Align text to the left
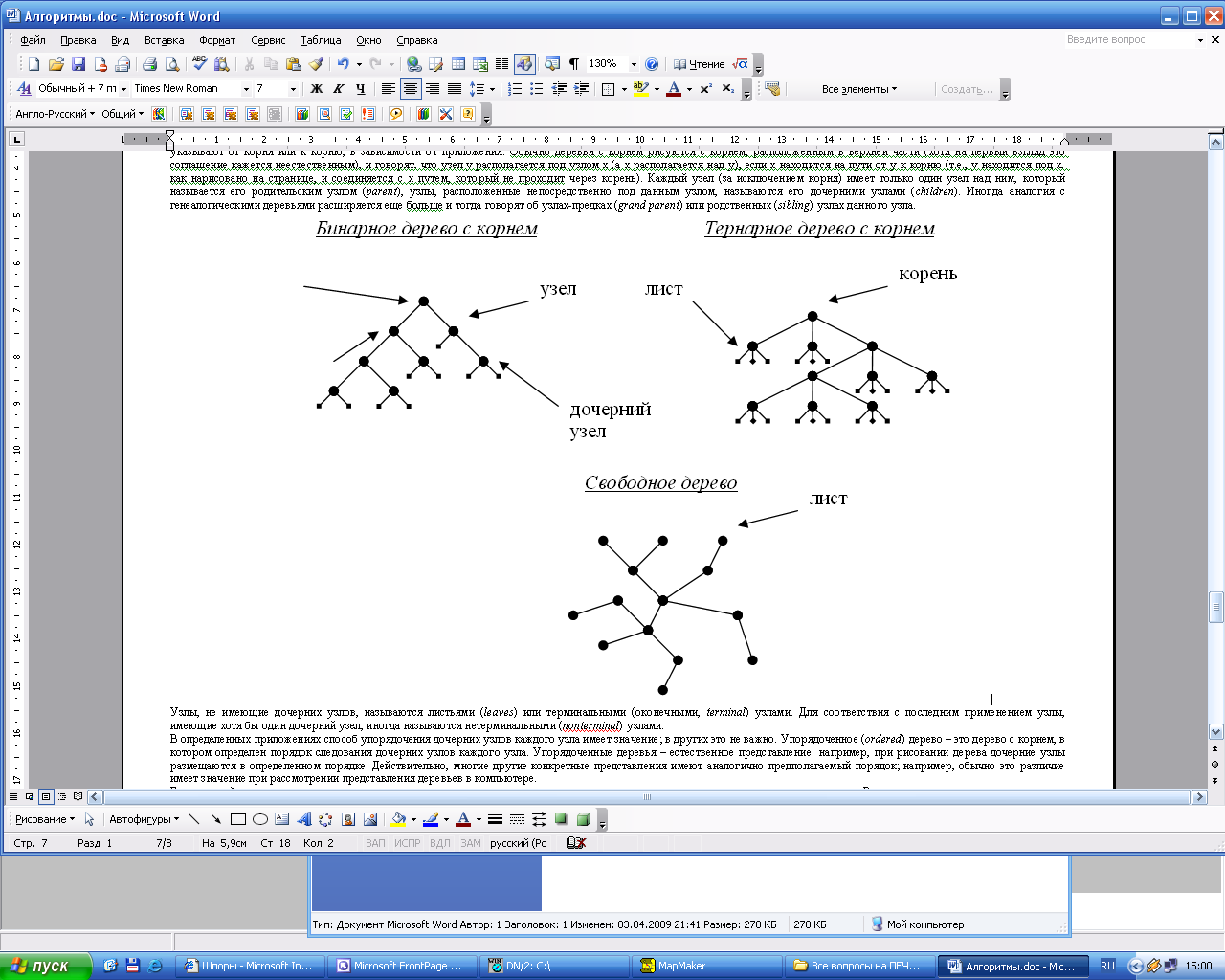This screenshot has width=1225, height=980. (x=389, y=89)
